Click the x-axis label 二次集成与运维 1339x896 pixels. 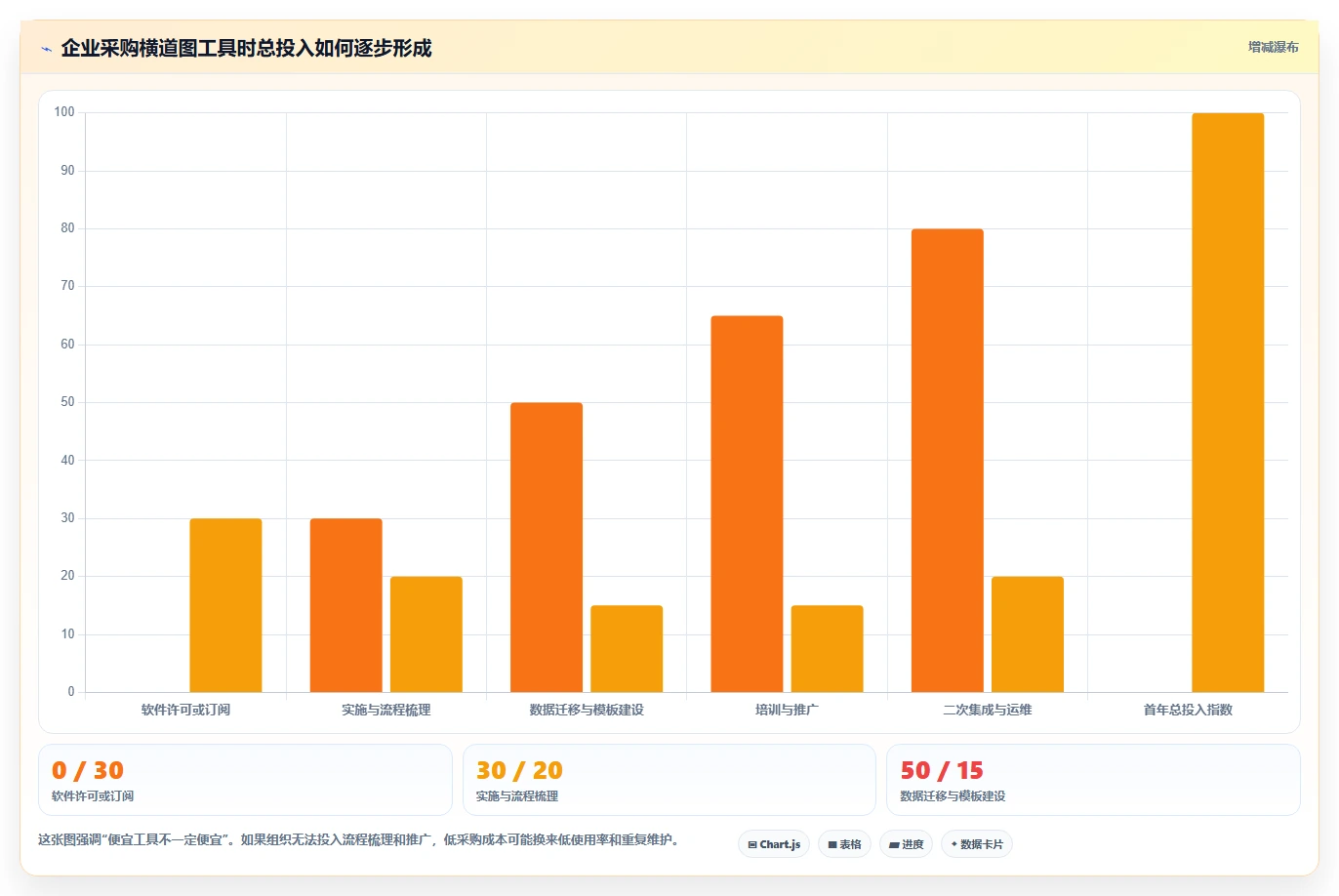tap(988, 710)
